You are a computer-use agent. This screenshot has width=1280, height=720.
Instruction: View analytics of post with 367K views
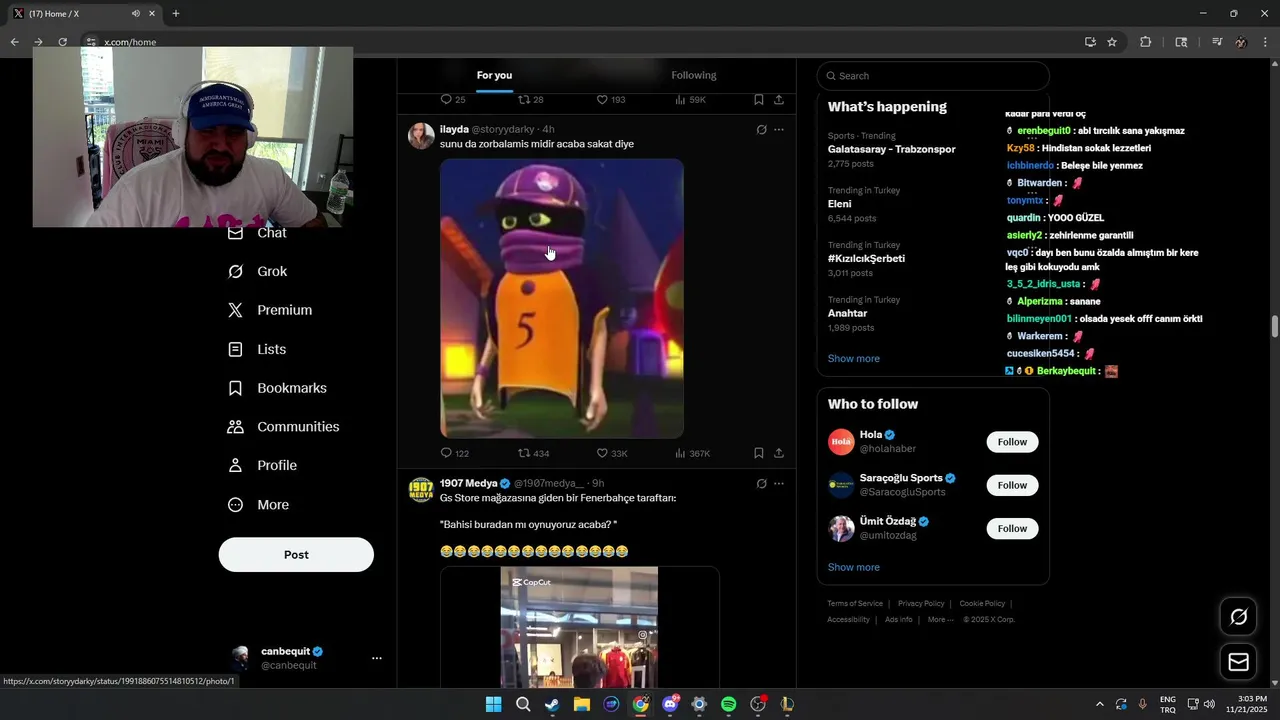click(x=692, y=453)
